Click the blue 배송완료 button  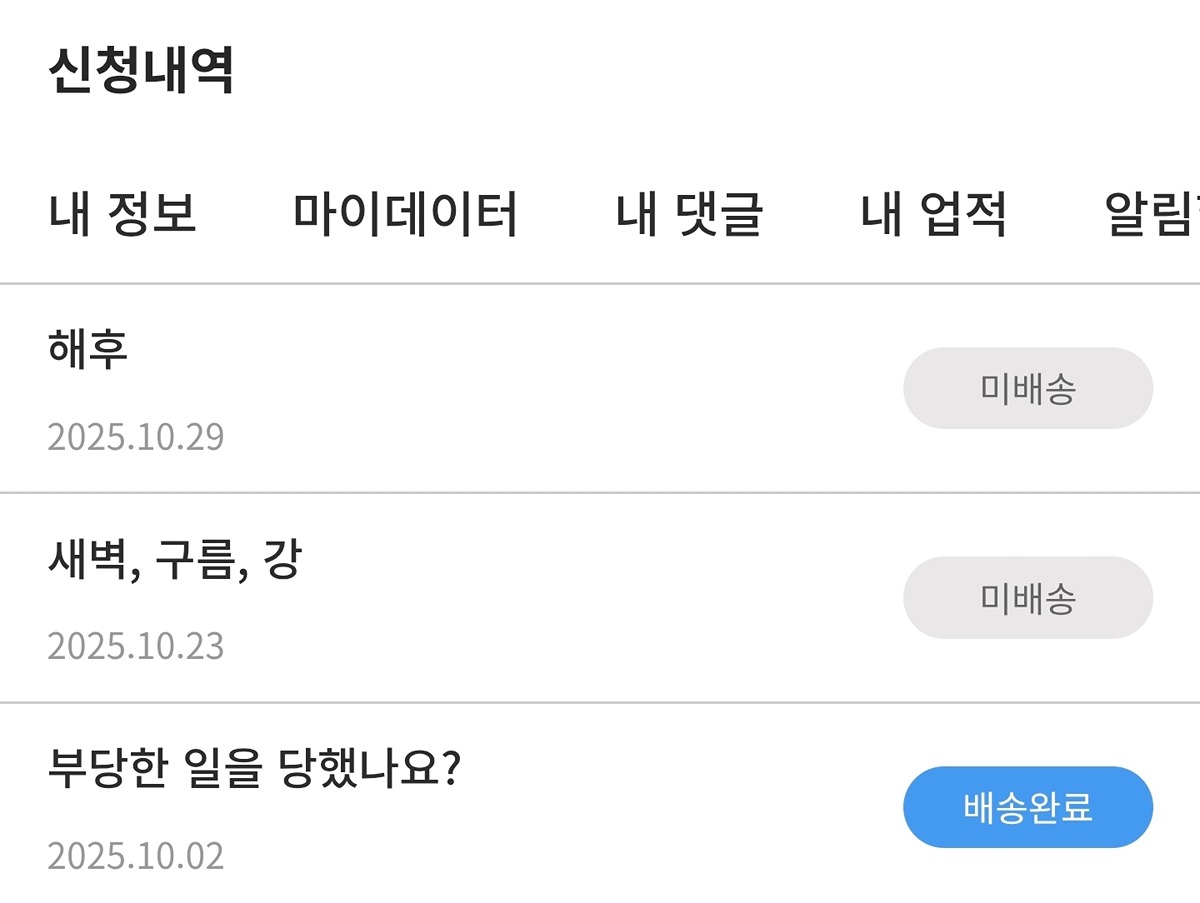1028,807
